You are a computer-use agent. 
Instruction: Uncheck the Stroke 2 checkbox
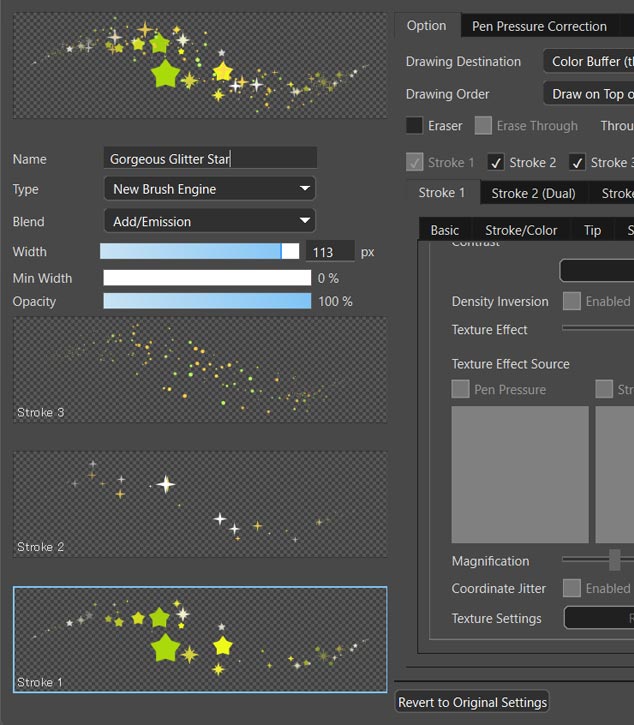tap(496, 162)
